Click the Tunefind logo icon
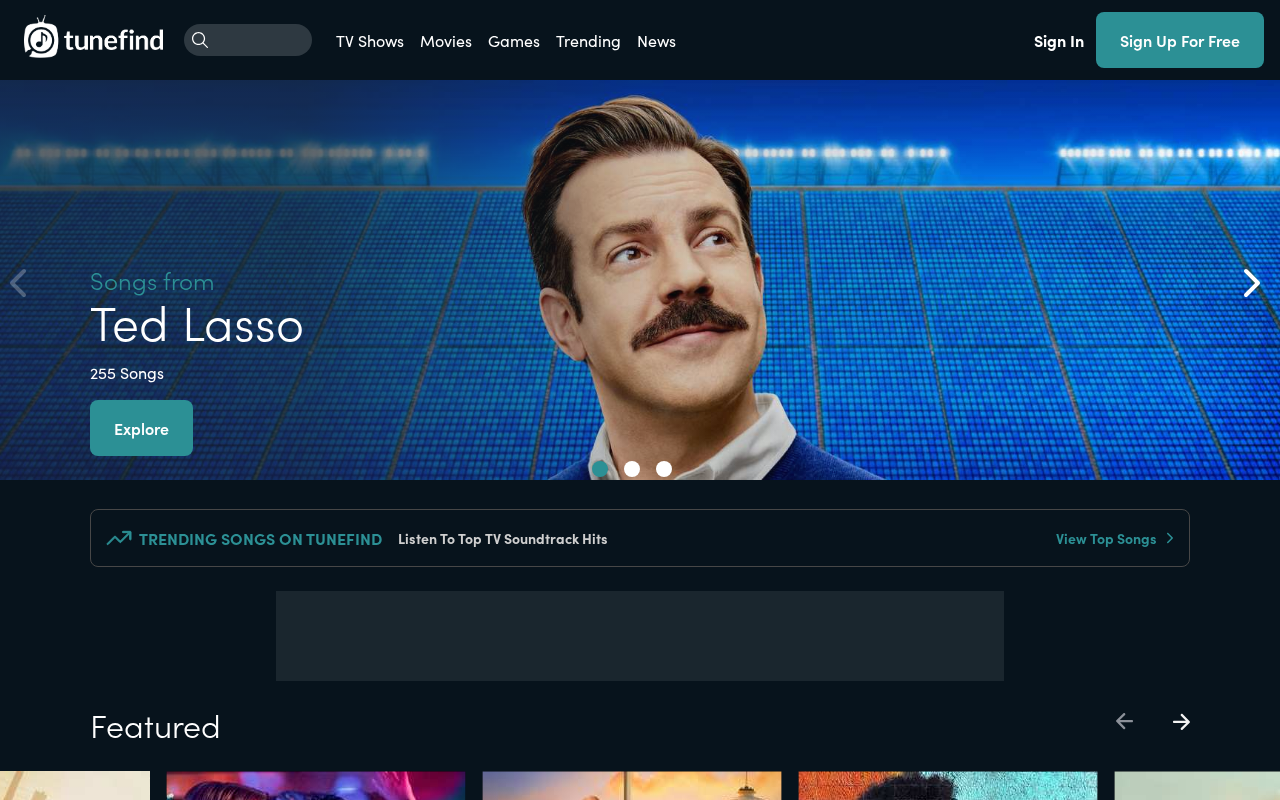The width and height of the screenshot is (1280, 800). tap(41, 38)
